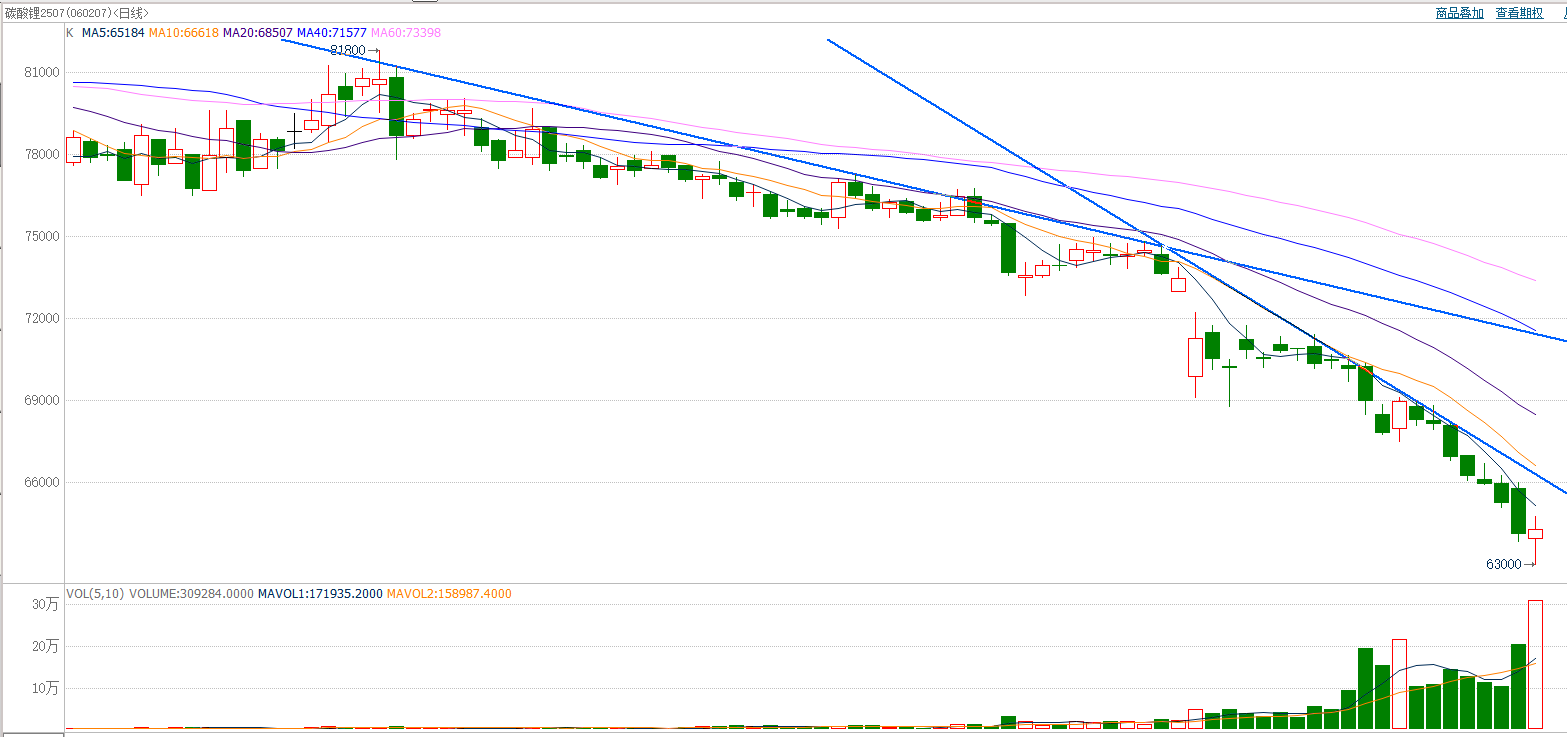Click the 81000 price axis label
This screenshot has width=1567, height=737.
43,73
